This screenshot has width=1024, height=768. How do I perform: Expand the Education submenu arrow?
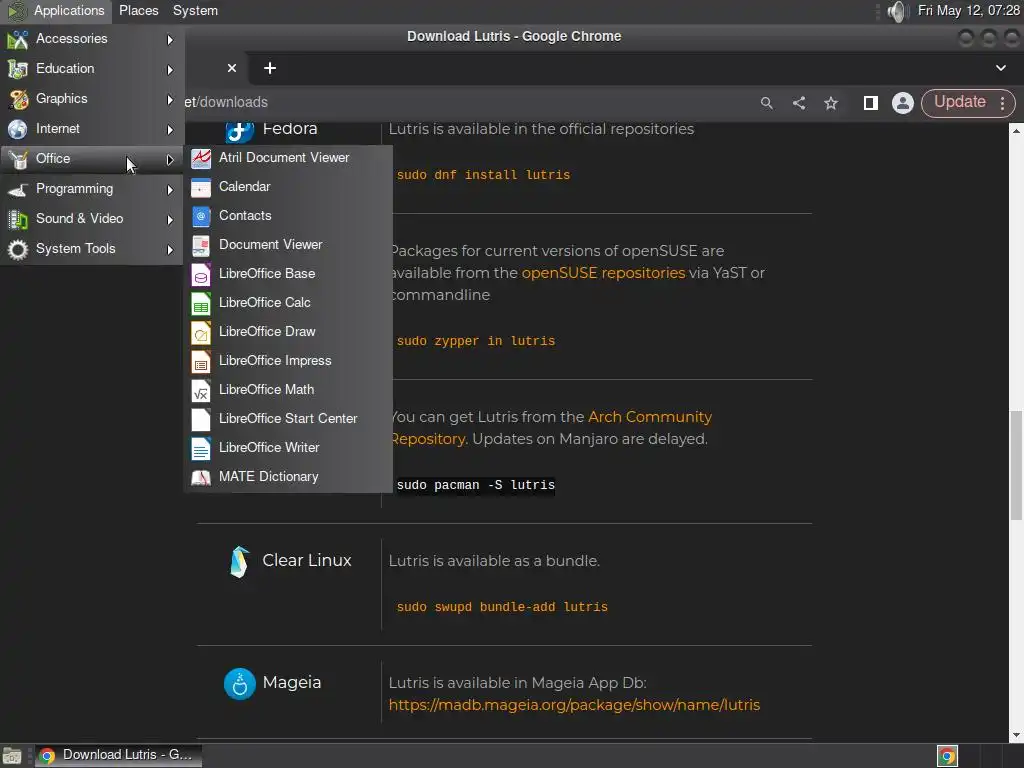pyautogui.click(x=170, y=69)
